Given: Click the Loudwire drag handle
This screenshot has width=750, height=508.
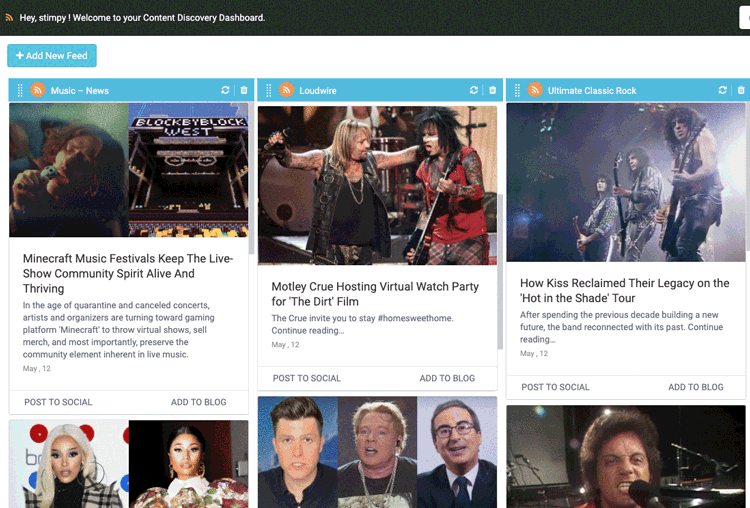Looking at the screenshot, I should (269, 90).
